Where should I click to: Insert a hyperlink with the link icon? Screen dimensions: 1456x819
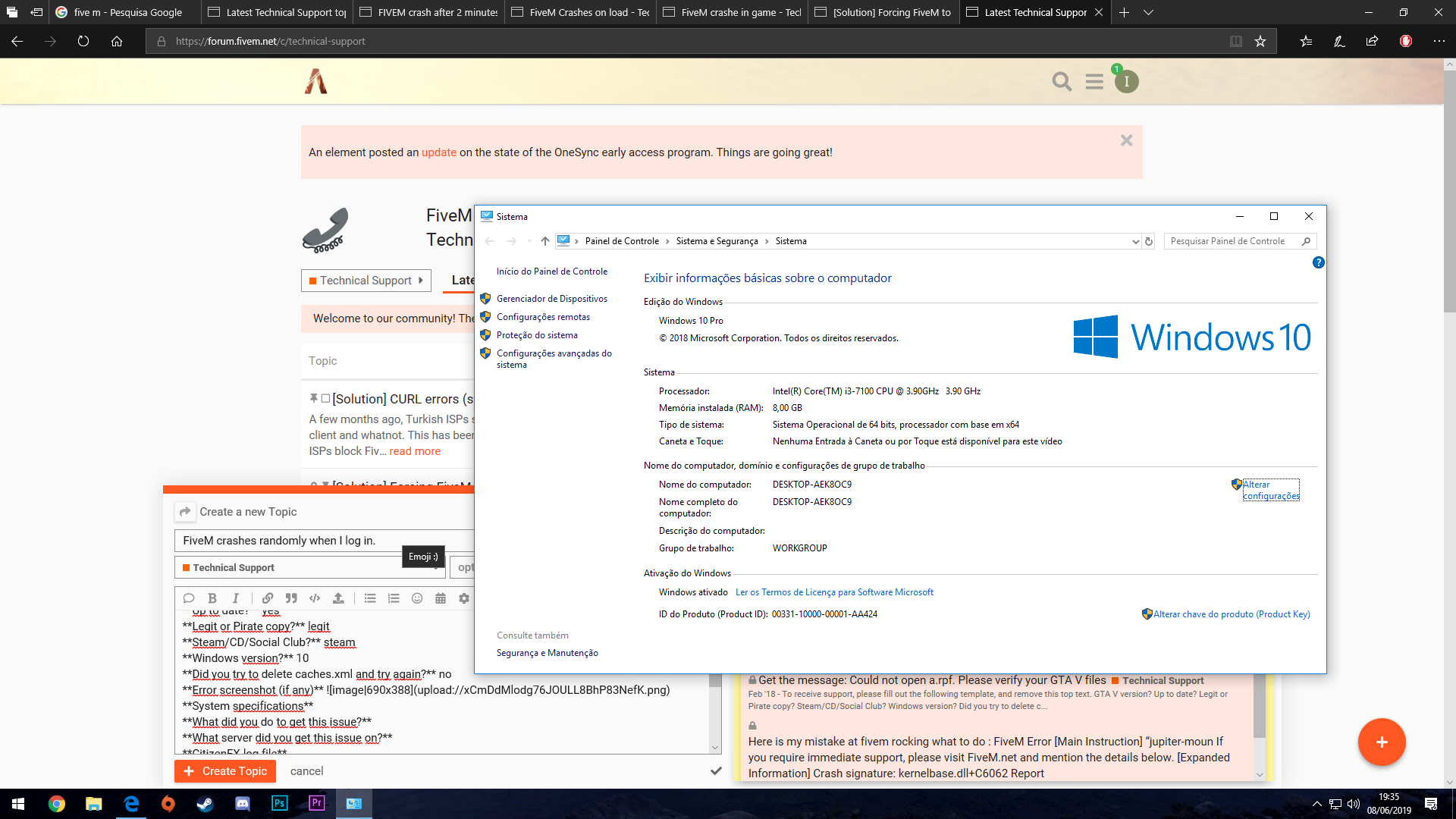[268, 598]
